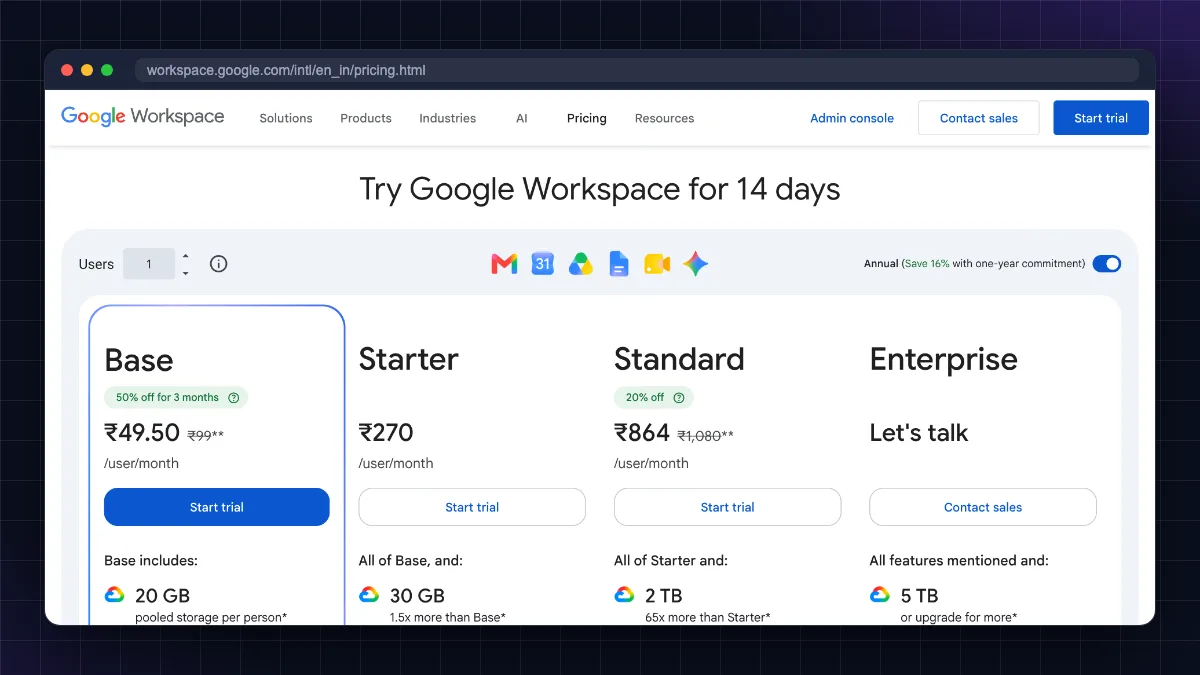Click the Enterprise plan heading

944,359
